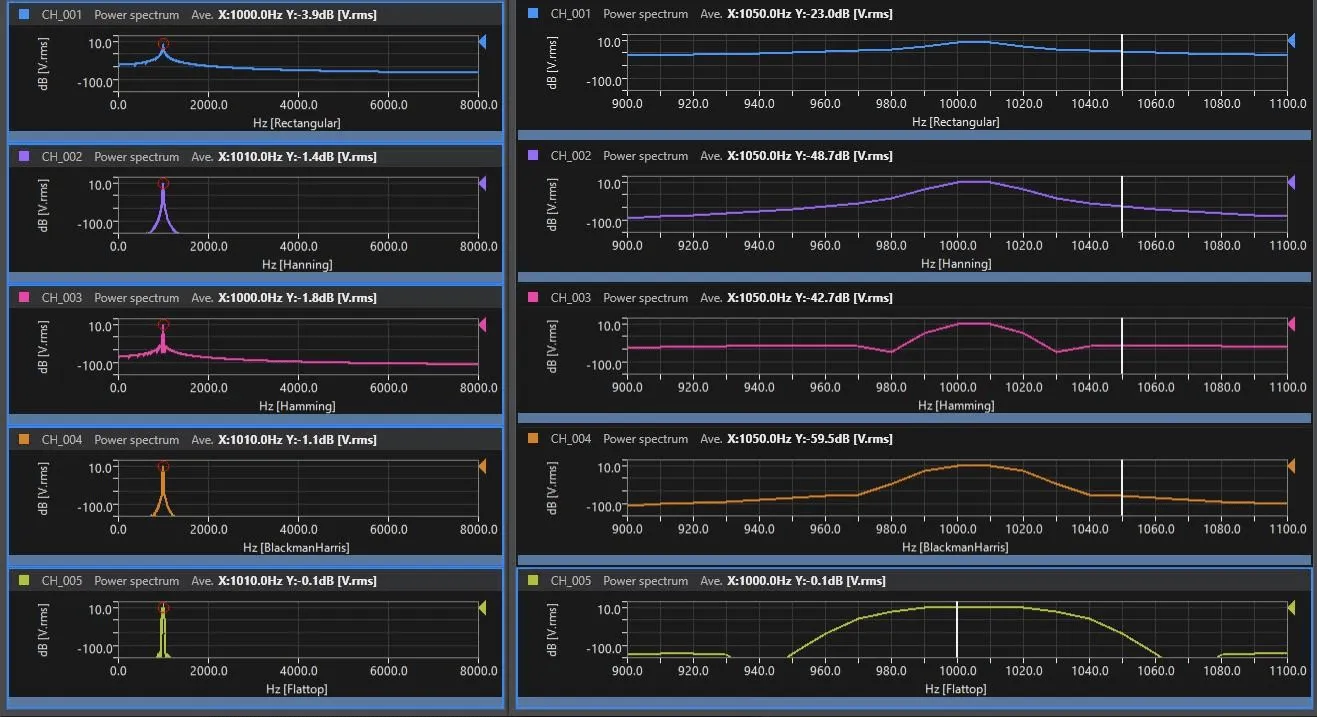Viewport: 1317px width, 717px height.
Task: Click the purple triangle marker on the 0–8000 Hz Hanning graph
Action: [483, 184]
